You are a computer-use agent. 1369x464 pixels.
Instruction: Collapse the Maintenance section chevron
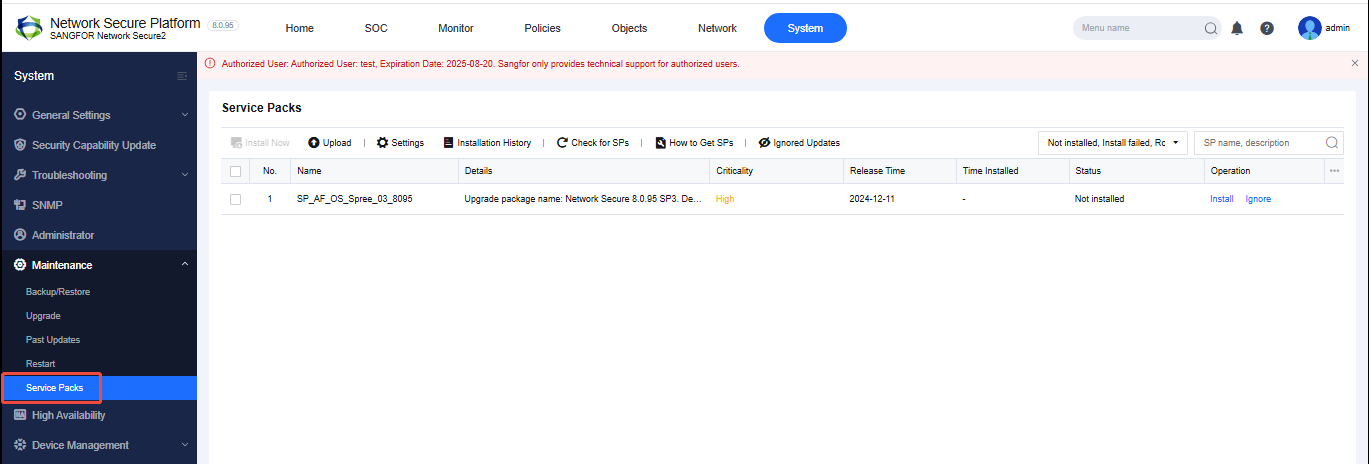click(184, 265)
